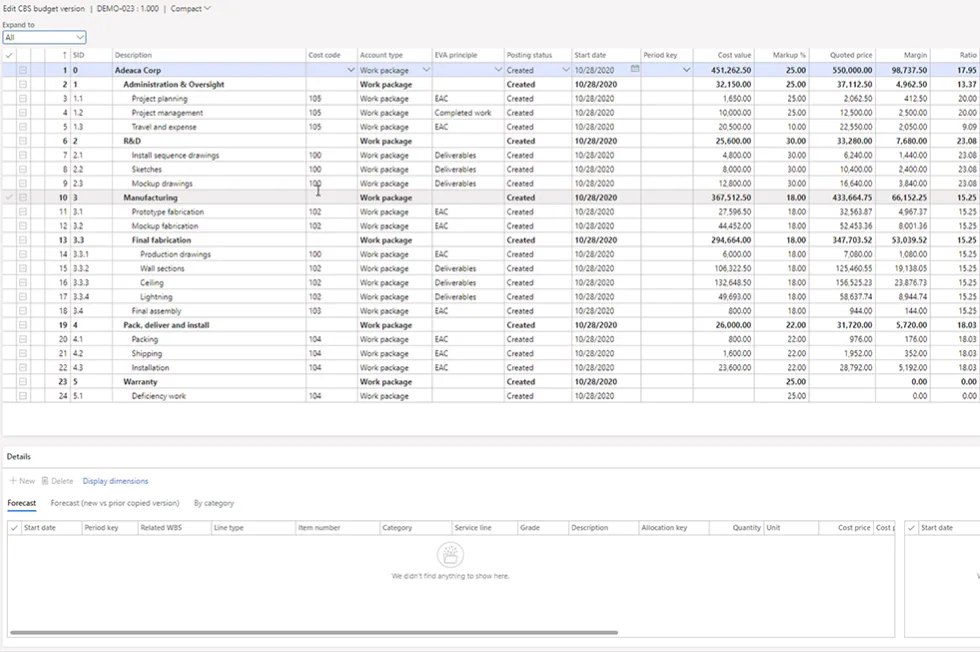Image resolution: width=980 pixels, height=652 pixels.
Task: Sort by the Quoted price column header
Action: click(x=851, y=55)
